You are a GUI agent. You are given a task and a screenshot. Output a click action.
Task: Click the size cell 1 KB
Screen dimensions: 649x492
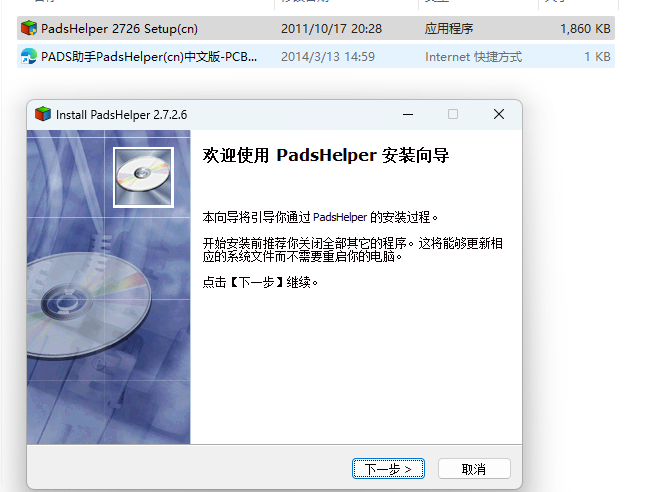597,57
